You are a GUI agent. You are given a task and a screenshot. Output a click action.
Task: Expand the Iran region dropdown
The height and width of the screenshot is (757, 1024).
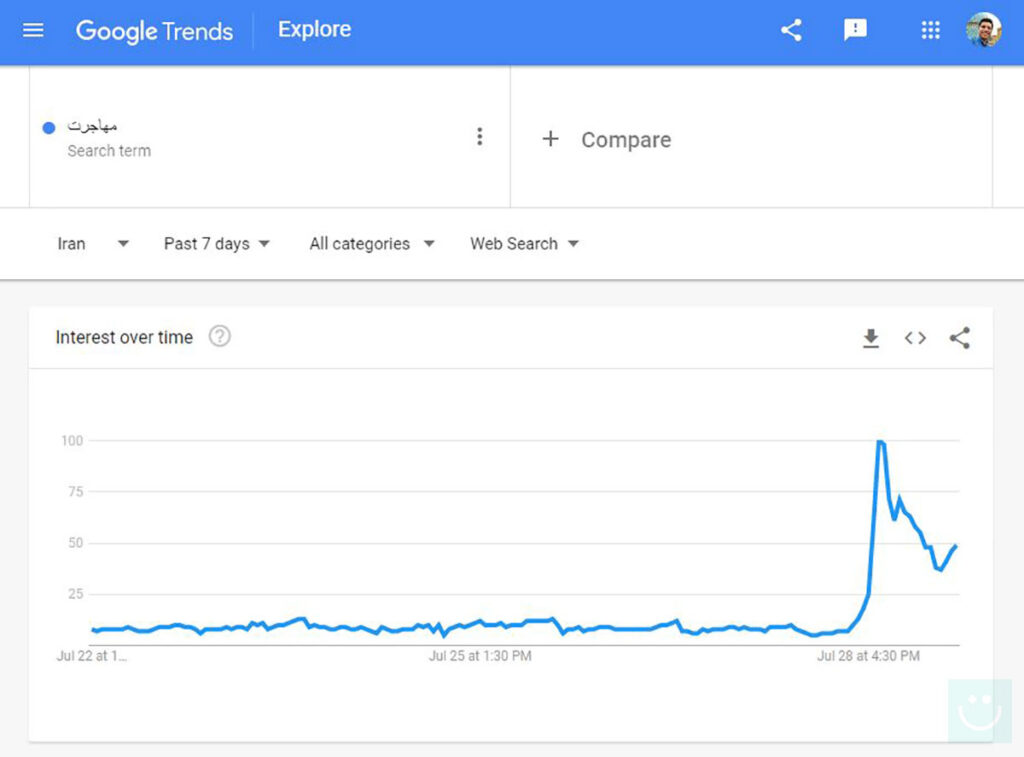pyautogui.click(x=93, y=243)
